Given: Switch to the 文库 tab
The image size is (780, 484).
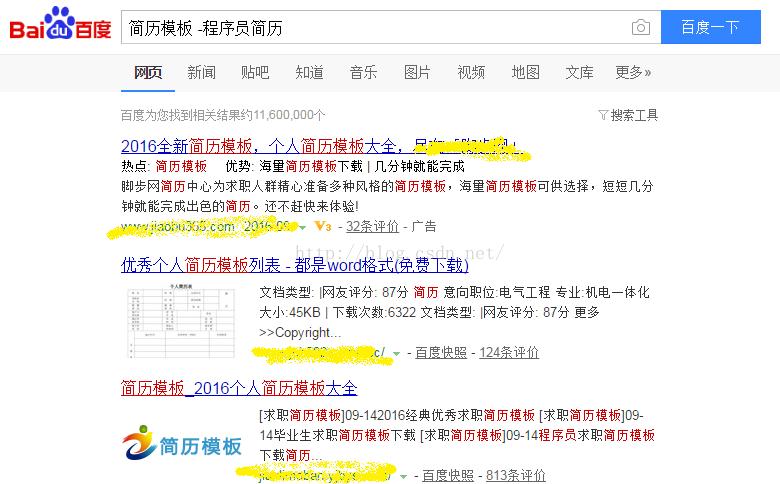Looking at the screenshot, I should [x=579, y=73].
